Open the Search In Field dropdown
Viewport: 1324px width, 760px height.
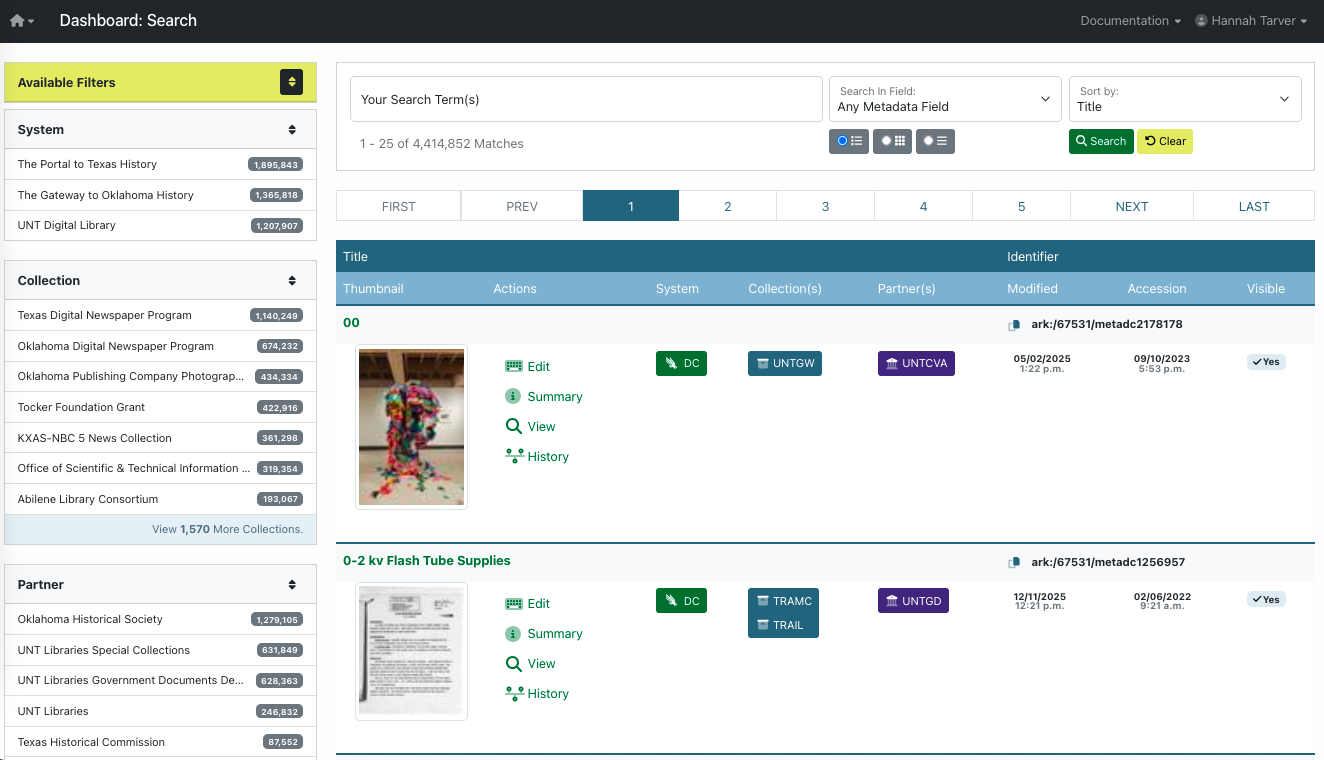tap(944, 98)
